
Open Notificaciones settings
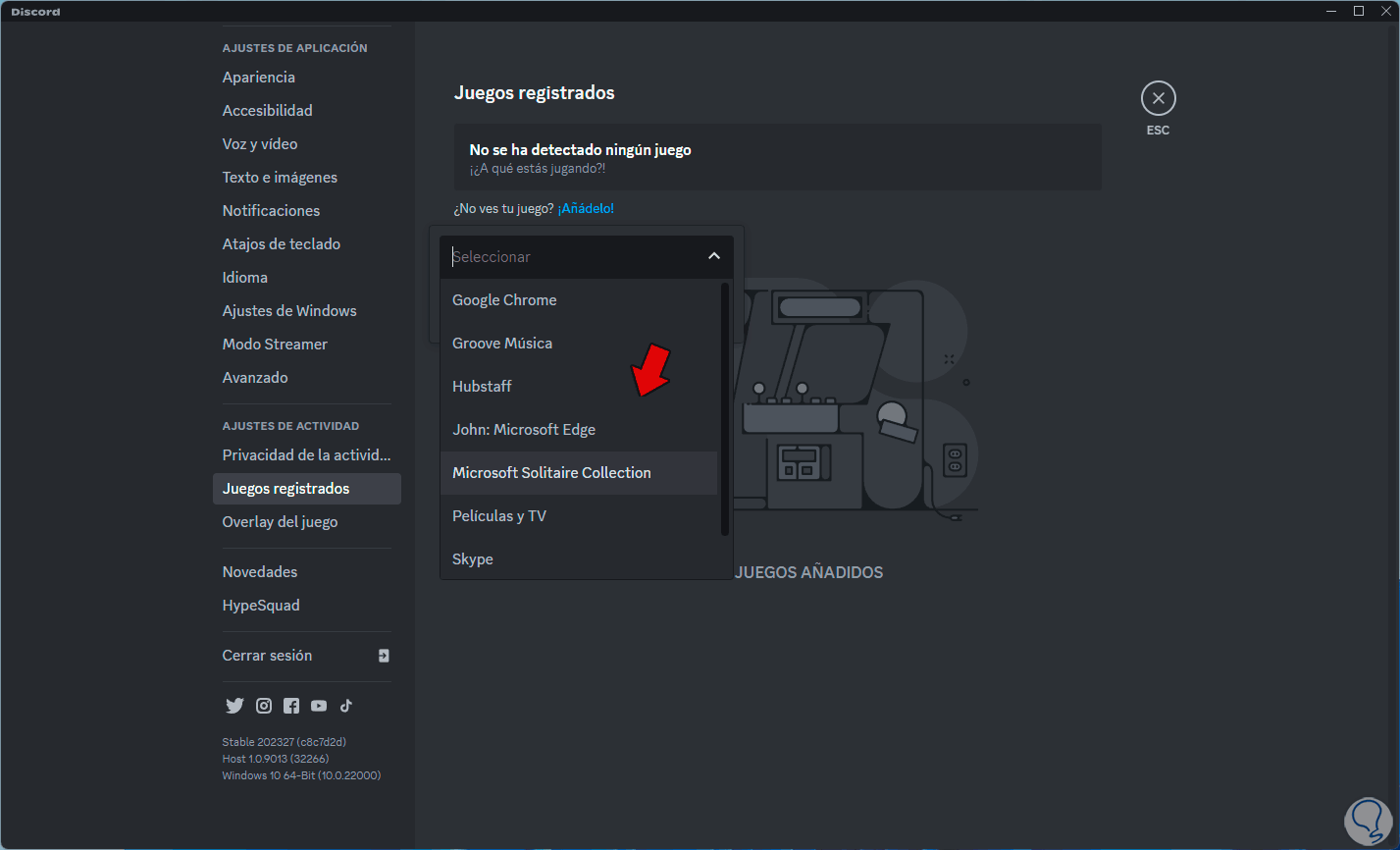(307, 211)
